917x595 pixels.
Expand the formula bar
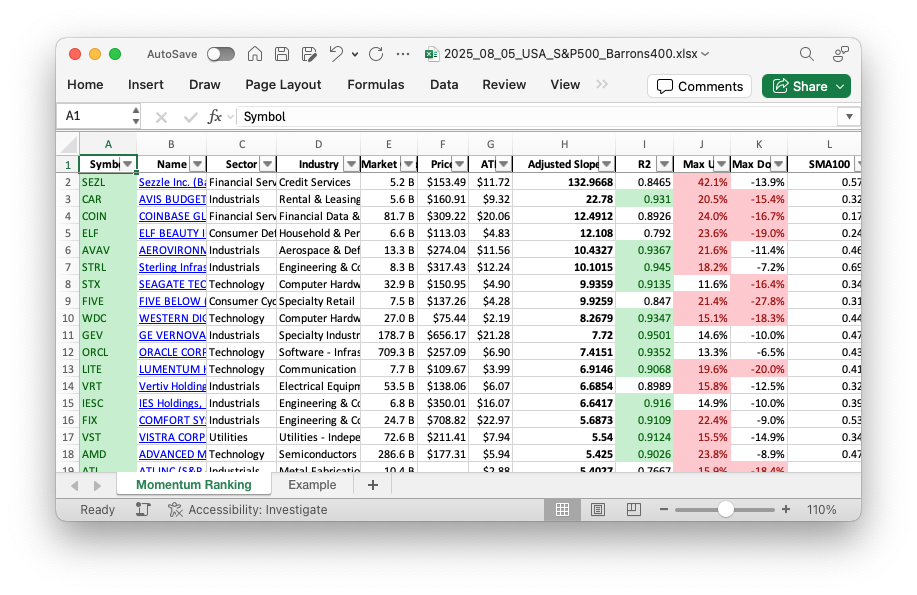pyautogui.click(x=849, y=116)
